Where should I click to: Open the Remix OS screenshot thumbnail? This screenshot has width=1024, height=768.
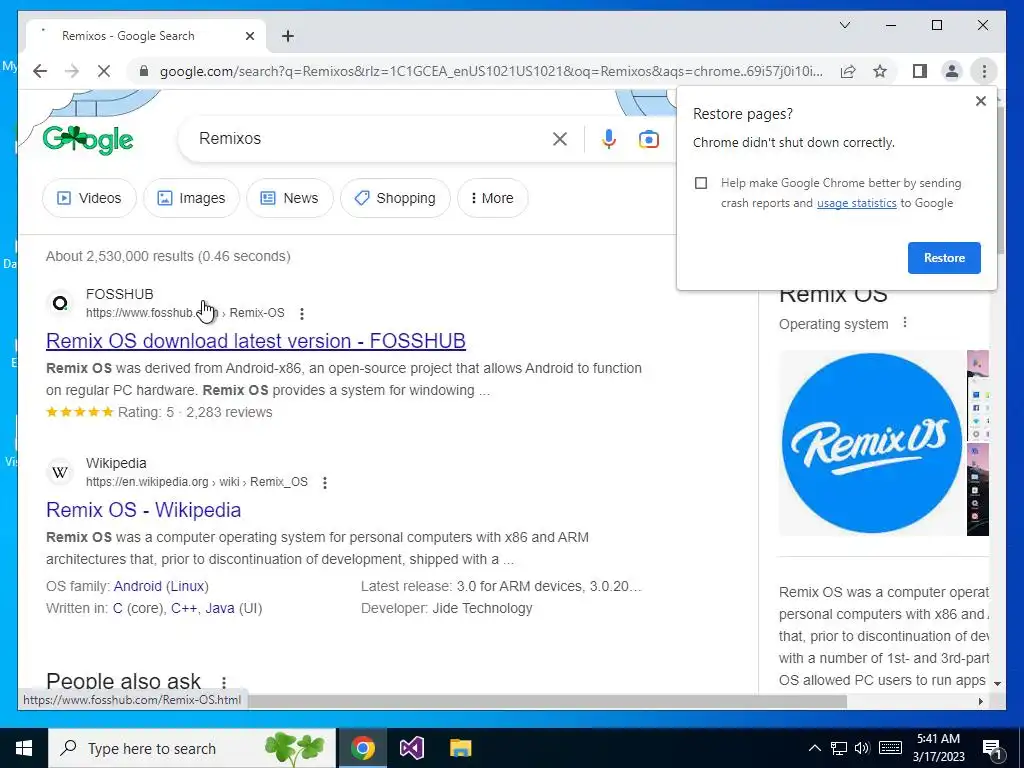[978, 396]
